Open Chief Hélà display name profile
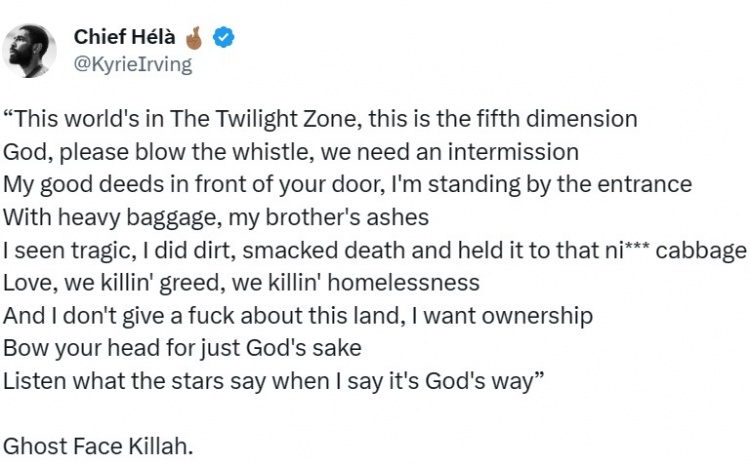This screenshot has width=750, height=464. (124, 37)
